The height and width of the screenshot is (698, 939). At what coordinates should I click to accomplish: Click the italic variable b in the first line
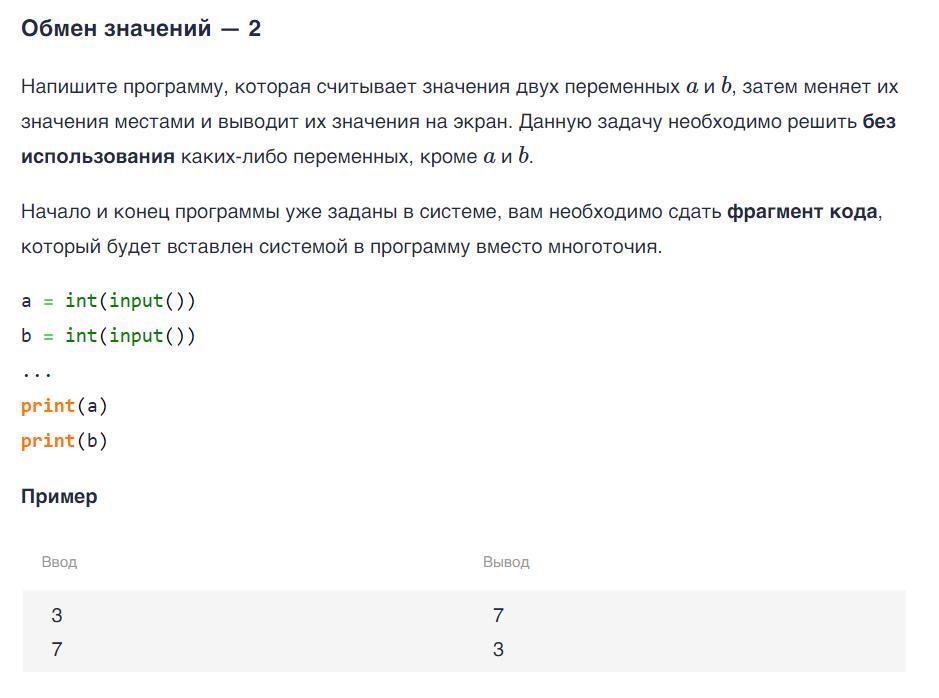726,86
